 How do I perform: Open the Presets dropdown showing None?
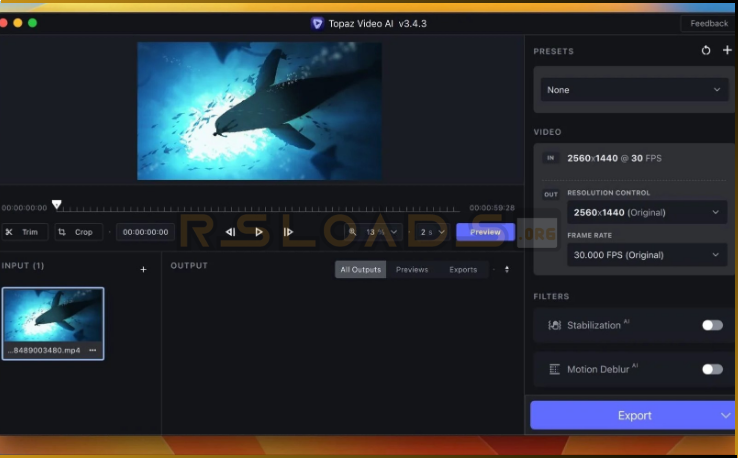(632, 90)
